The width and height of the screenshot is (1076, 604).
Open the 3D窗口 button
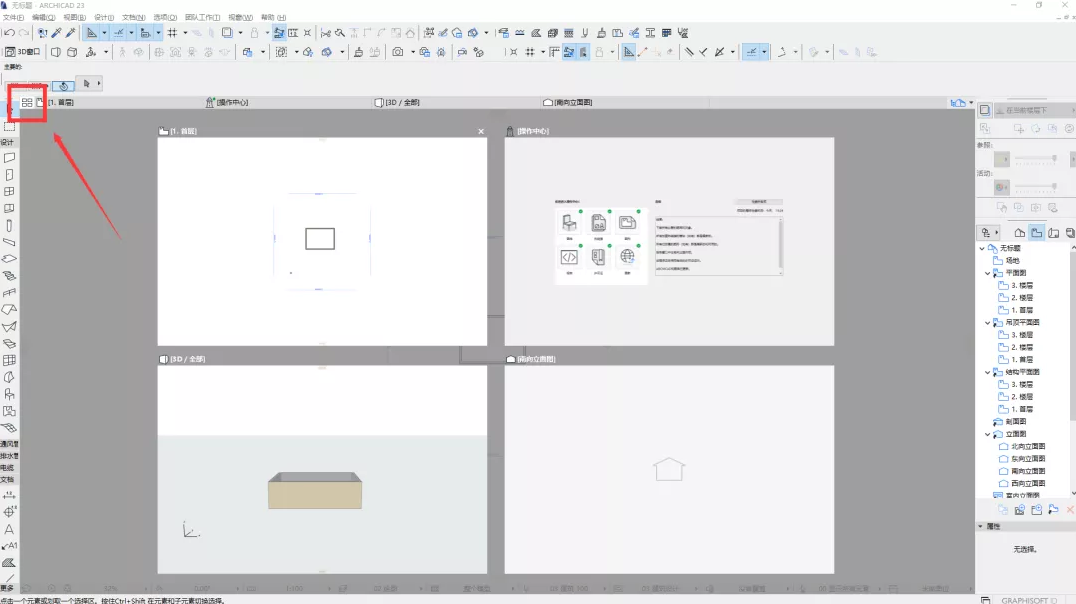pos(23,51)
